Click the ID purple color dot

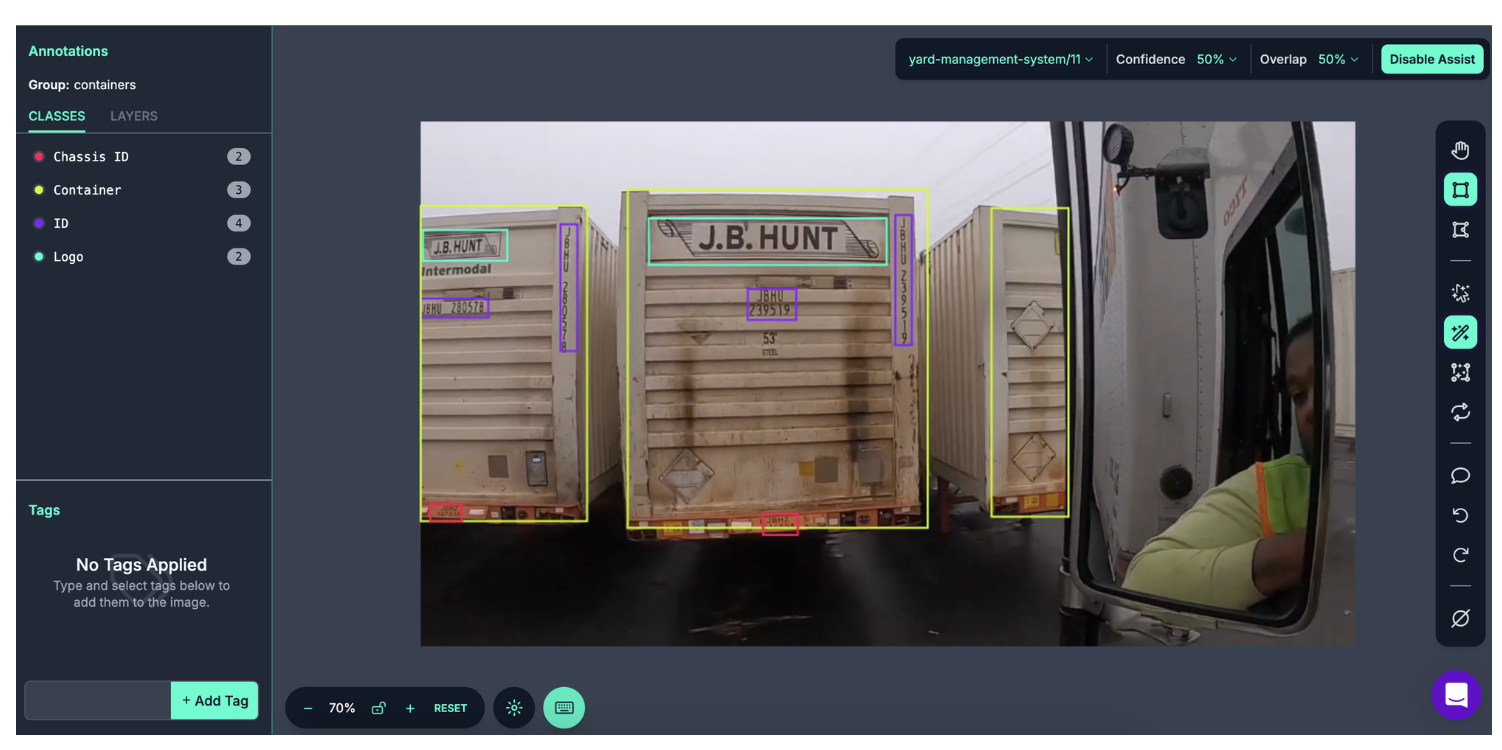pos(39,223)
